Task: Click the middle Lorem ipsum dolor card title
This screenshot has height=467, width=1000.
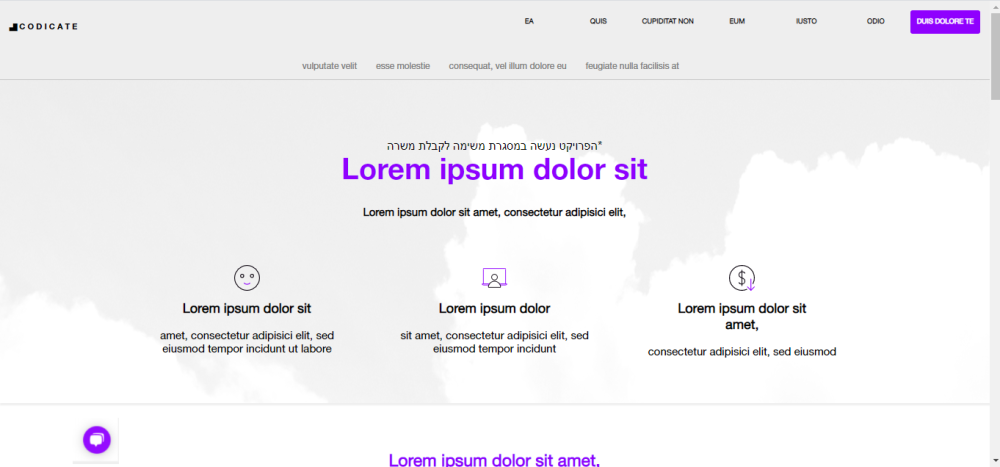Action: pyautogui.click(x=494, y=308)
